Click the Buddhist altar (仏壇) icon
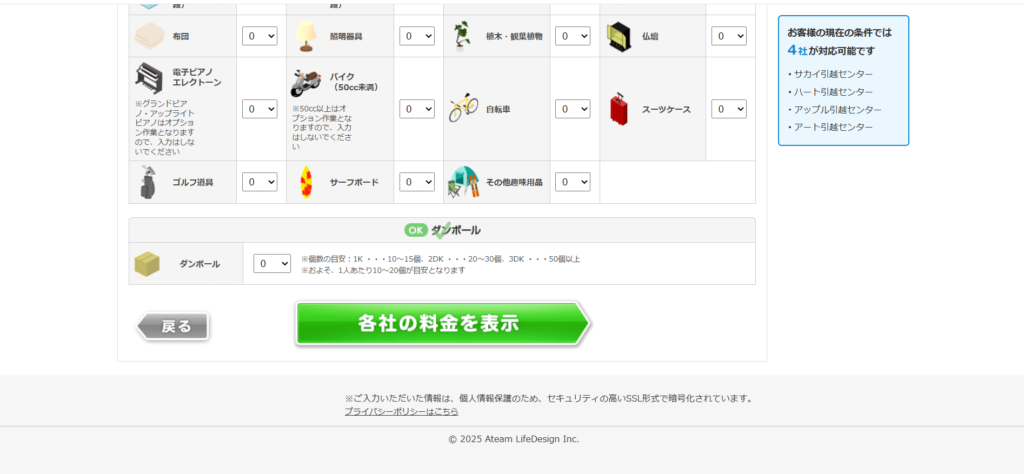This screenshot has height=474, width=1024. coord(618,37)
